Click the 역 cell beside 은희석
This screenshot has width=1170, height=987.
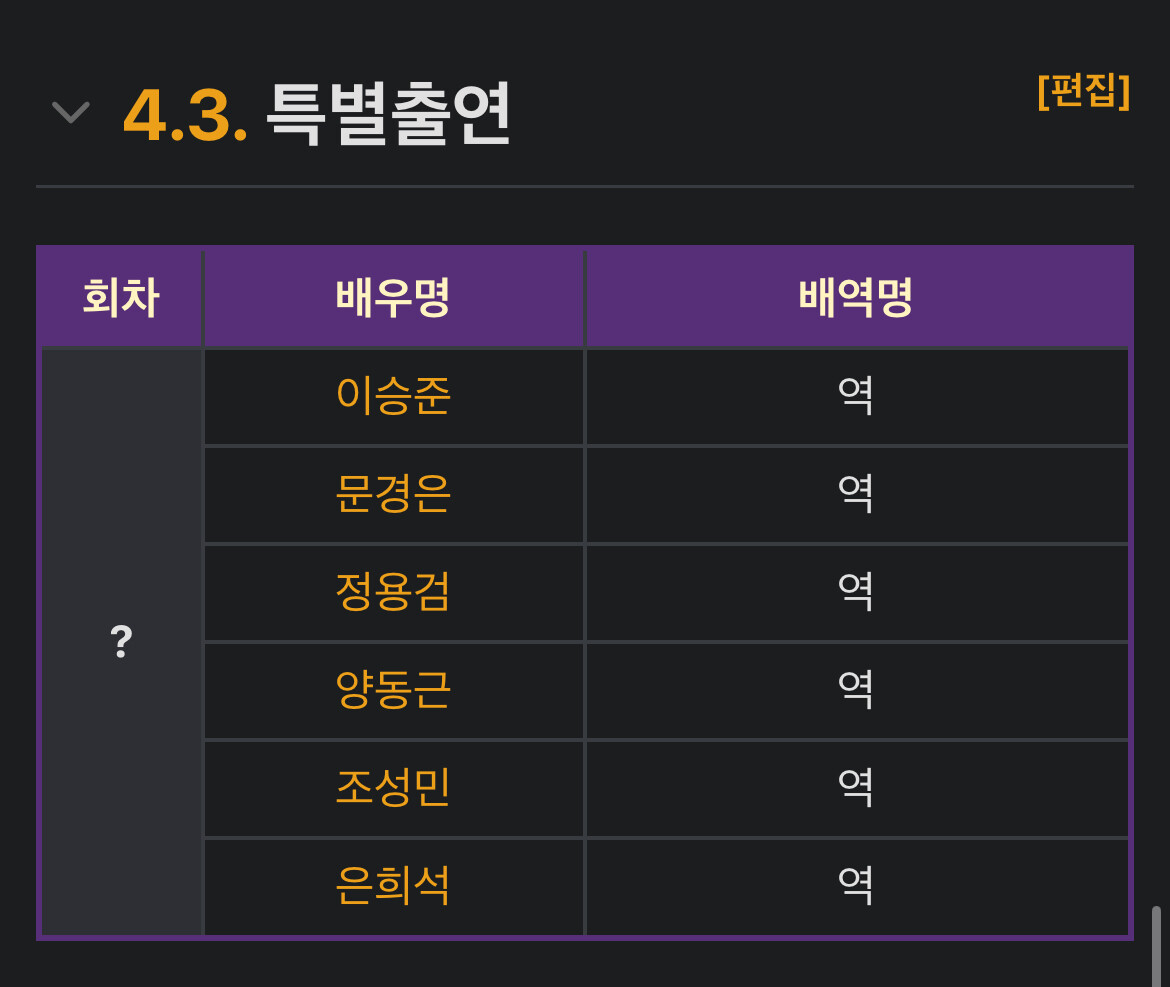856,886
